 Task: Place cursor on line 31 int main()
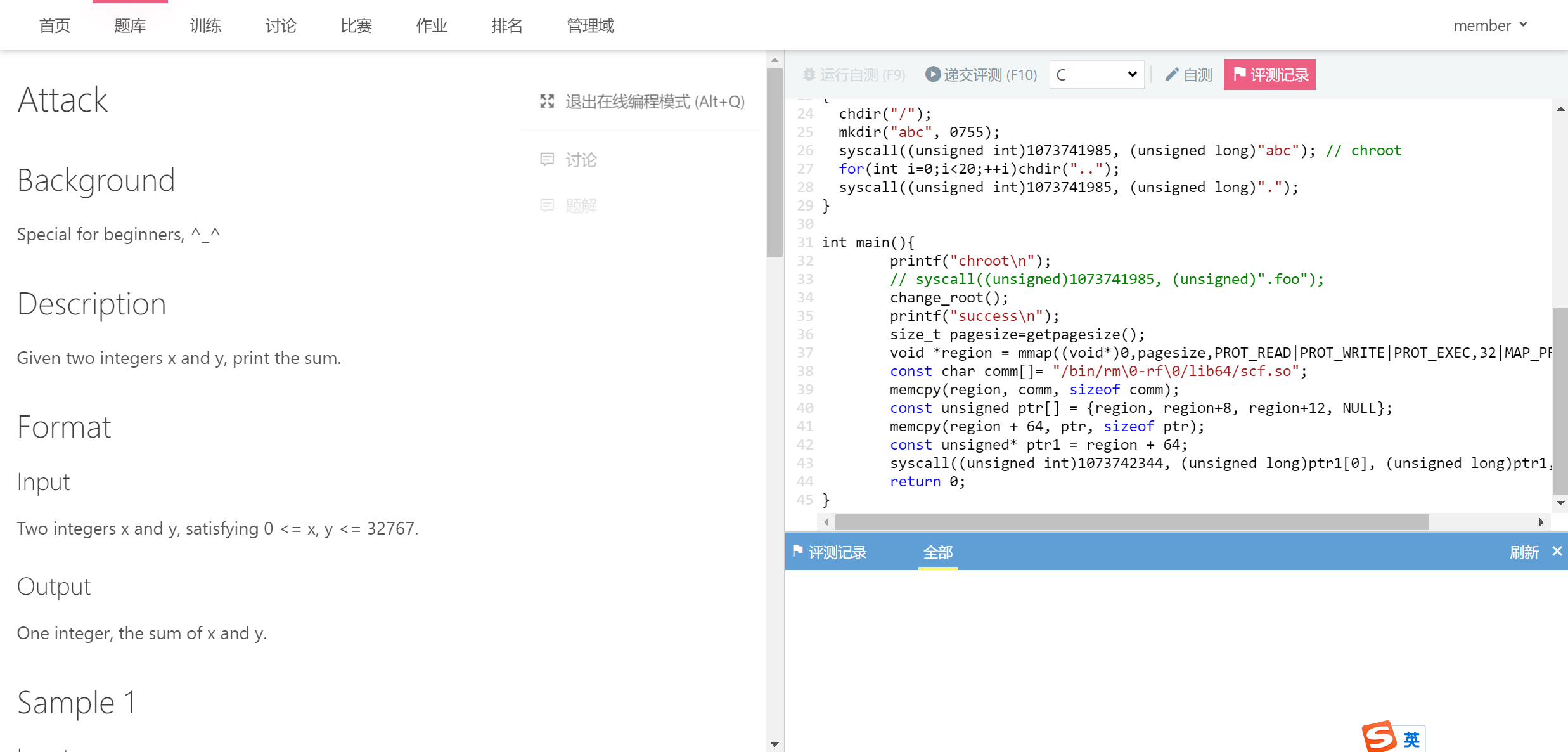(868, 242)
